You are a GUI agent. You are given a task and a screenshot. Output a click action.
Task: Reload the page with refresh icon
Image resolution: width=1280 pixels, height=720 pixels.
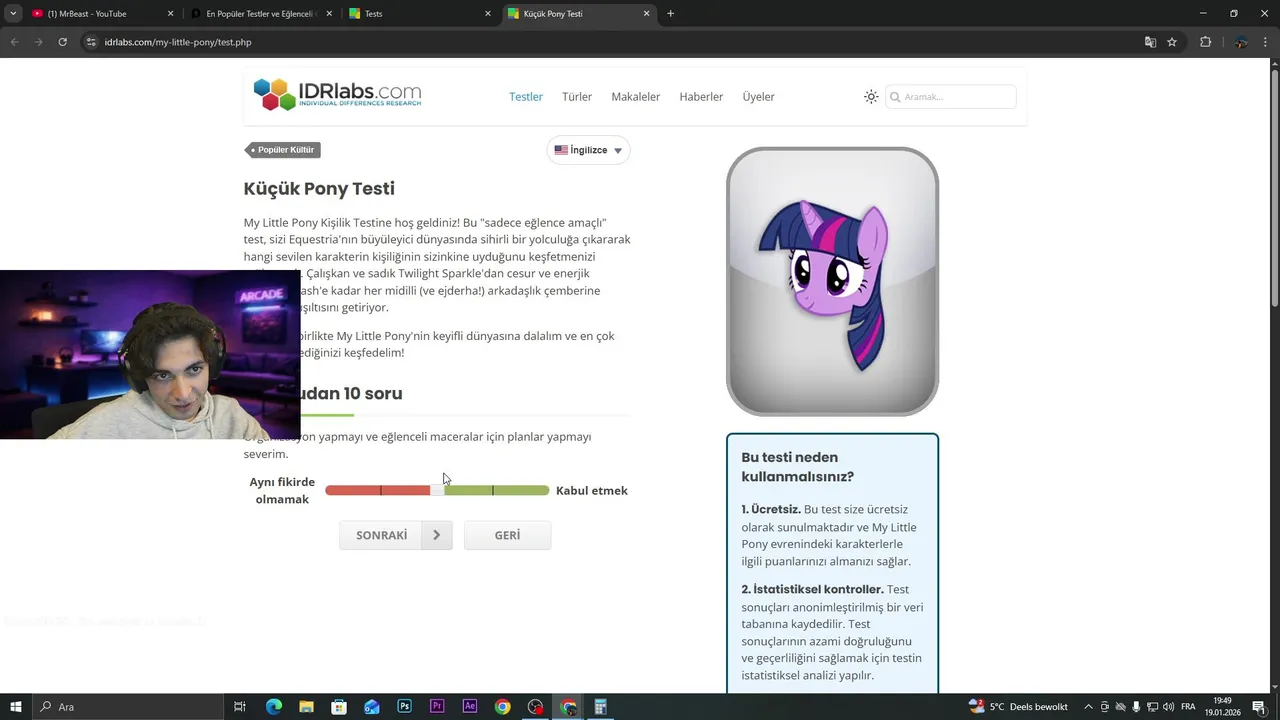pyautogui.click(x=63, y=42)
